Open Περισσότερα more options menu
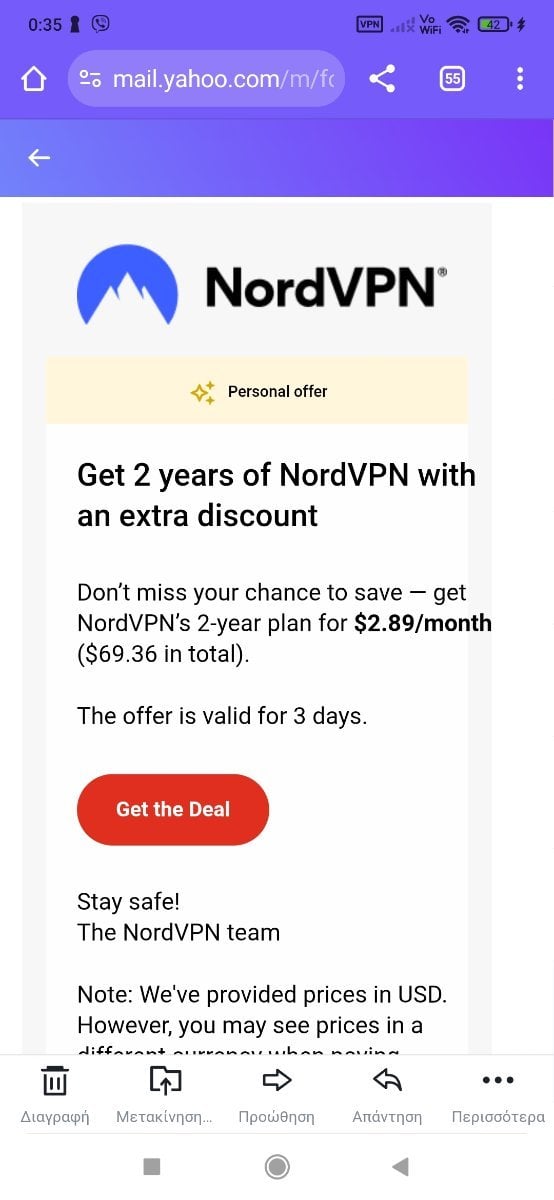 pos(498,1094)
